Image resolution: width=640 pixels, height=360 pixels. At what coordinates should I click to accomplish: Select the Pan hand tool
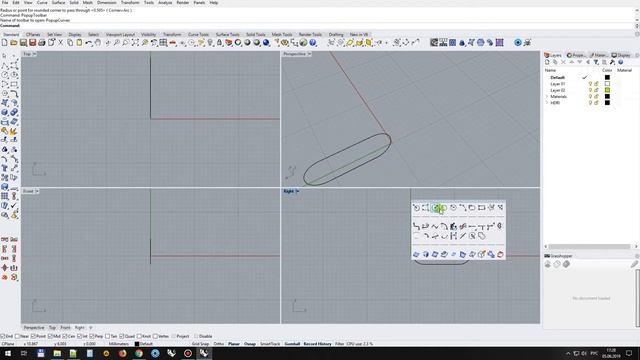[x=98, y=42]
